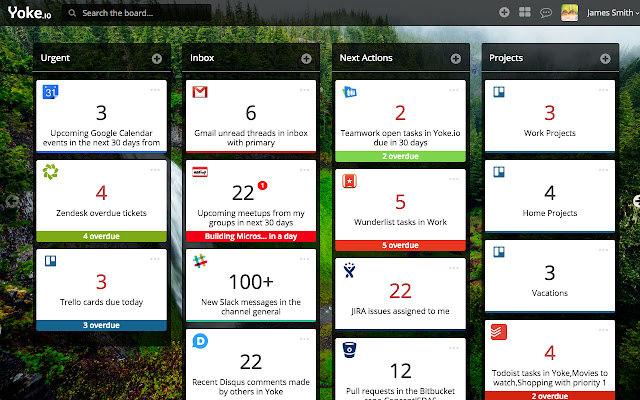Click the Google Calendar icon
The image size is (640, 400).
51,92
